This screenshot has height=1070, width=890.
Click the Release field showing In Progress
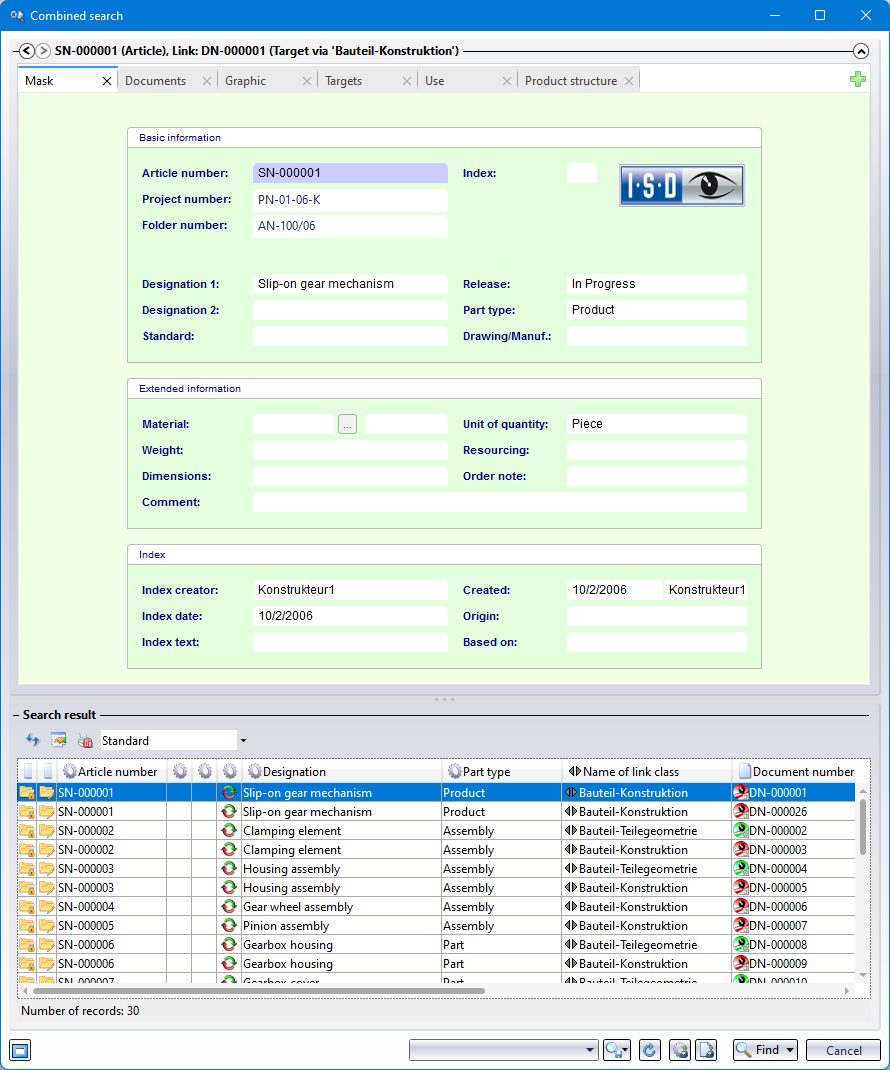click(x=657, y=284)
